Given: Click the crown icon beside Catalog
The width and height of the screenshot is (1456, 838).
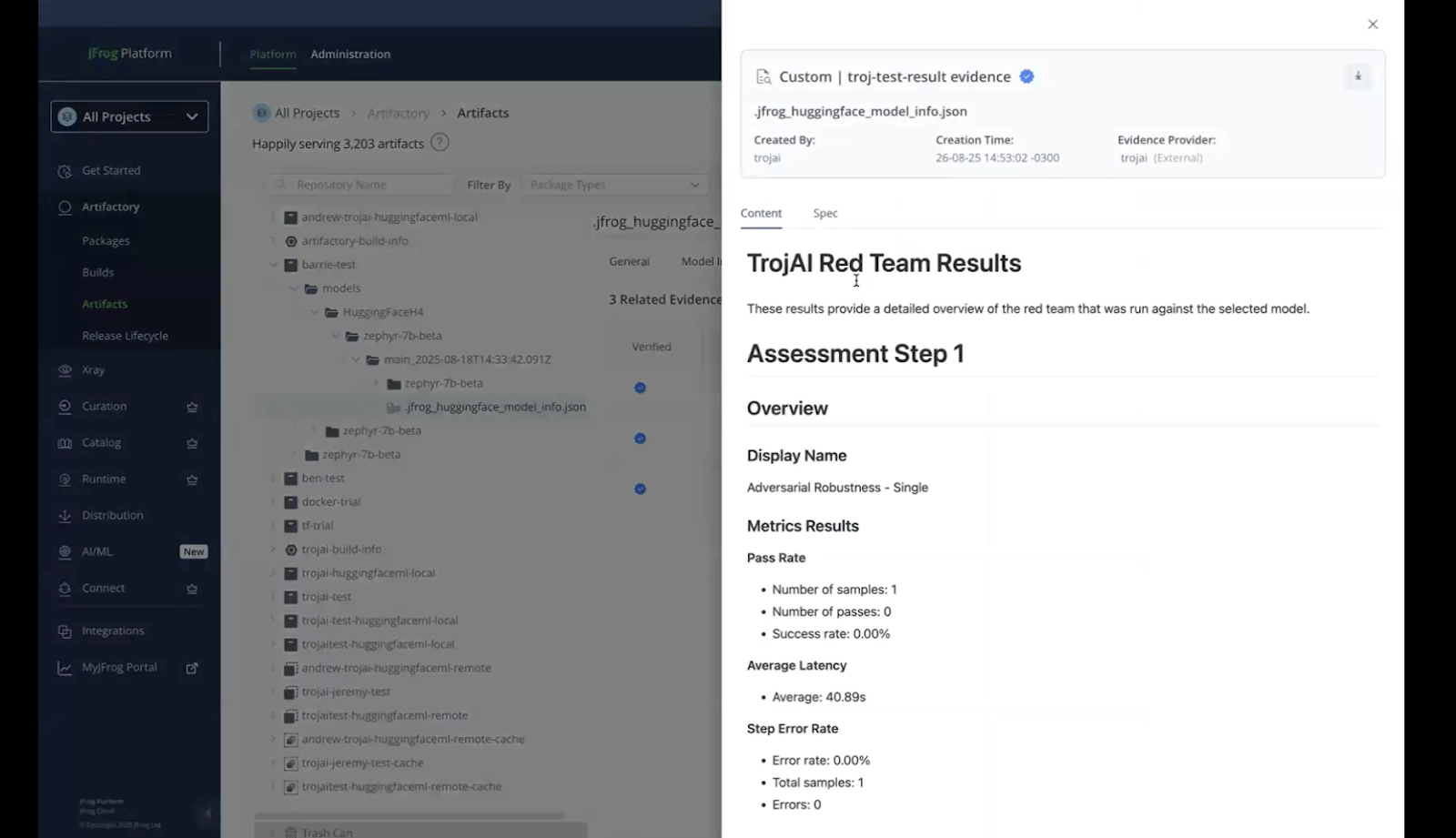Looking at the screenshot, I should click(192, 443).
